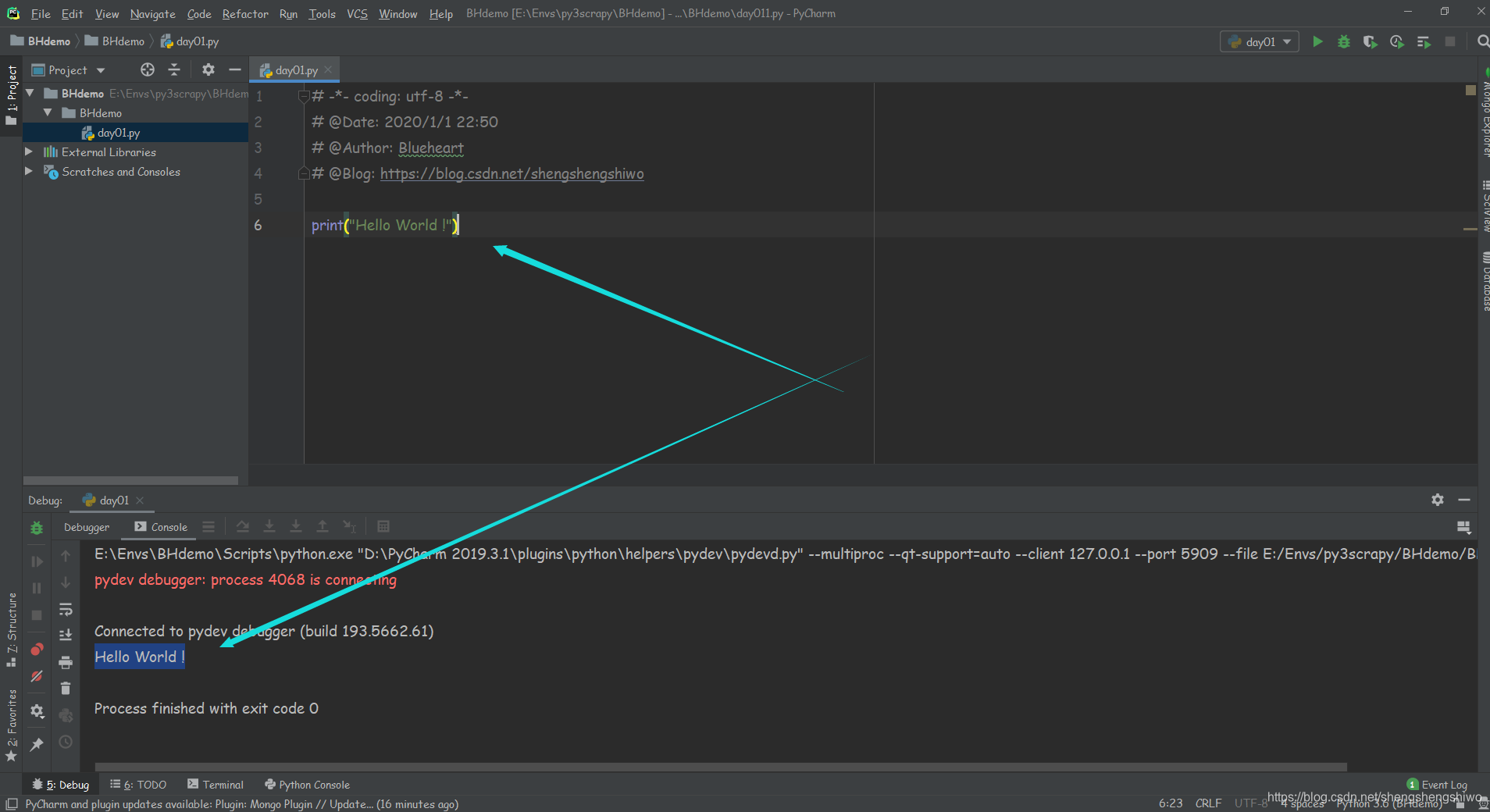This screenshot has width=1490, height=812.
Task: Open the Terminal tool window
Action: (216, 785)
